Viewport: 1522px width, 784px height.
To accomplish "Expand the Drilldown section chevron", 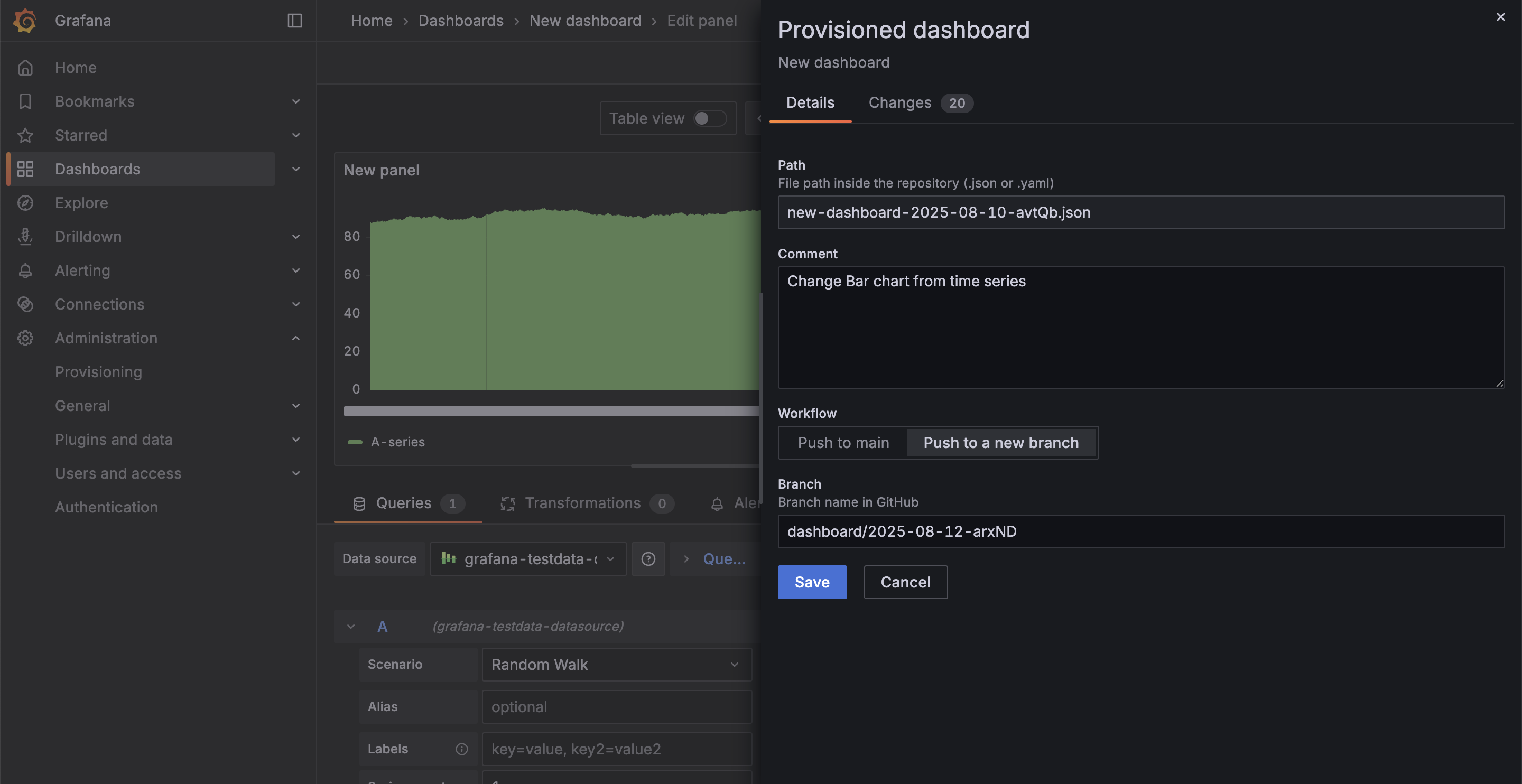I will pos(296,236).
